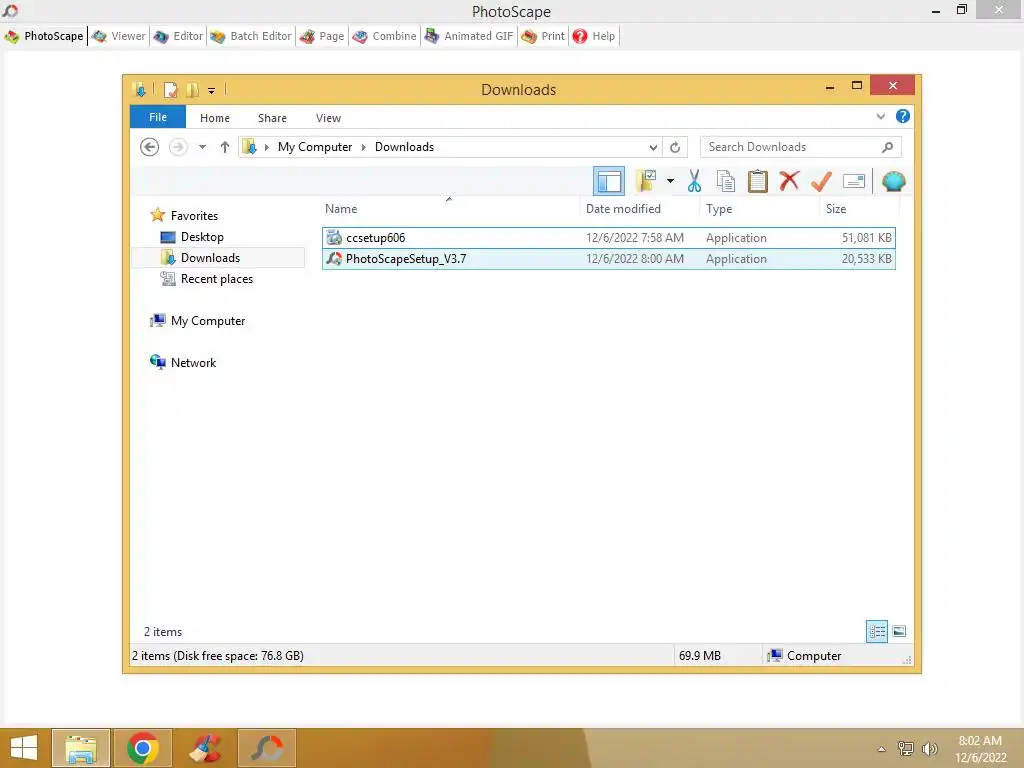Go up one folder level
Image resolution: width=1024 pixels, height=768 pixels.
[x=225, y=147]
